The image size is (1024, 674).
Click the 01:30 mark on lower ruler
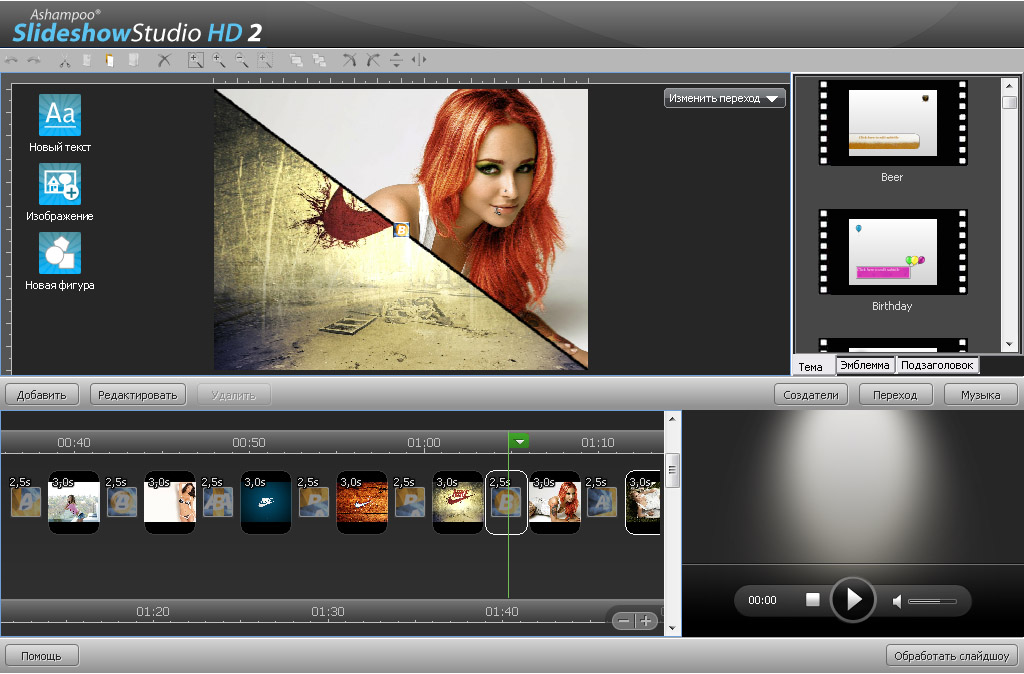pyautogui.click(x=328, y=612)
